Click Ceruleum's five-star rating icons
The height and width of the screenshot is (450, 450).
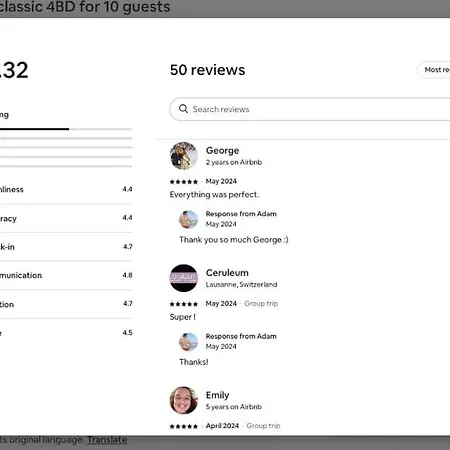click(184, 304)
